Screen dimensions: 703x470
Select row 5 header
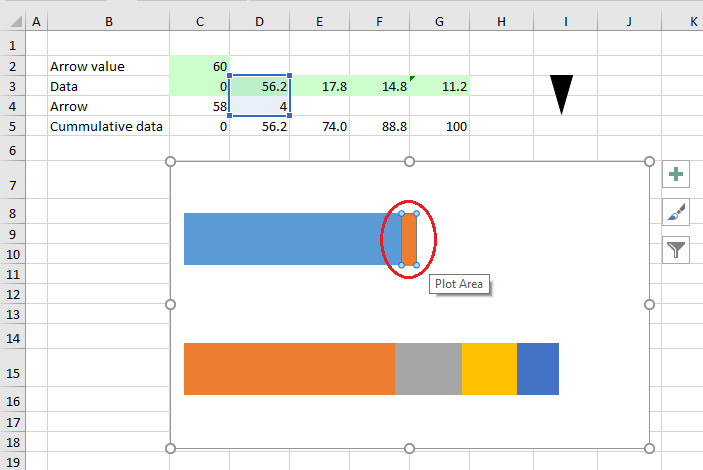tap(12, 126)
